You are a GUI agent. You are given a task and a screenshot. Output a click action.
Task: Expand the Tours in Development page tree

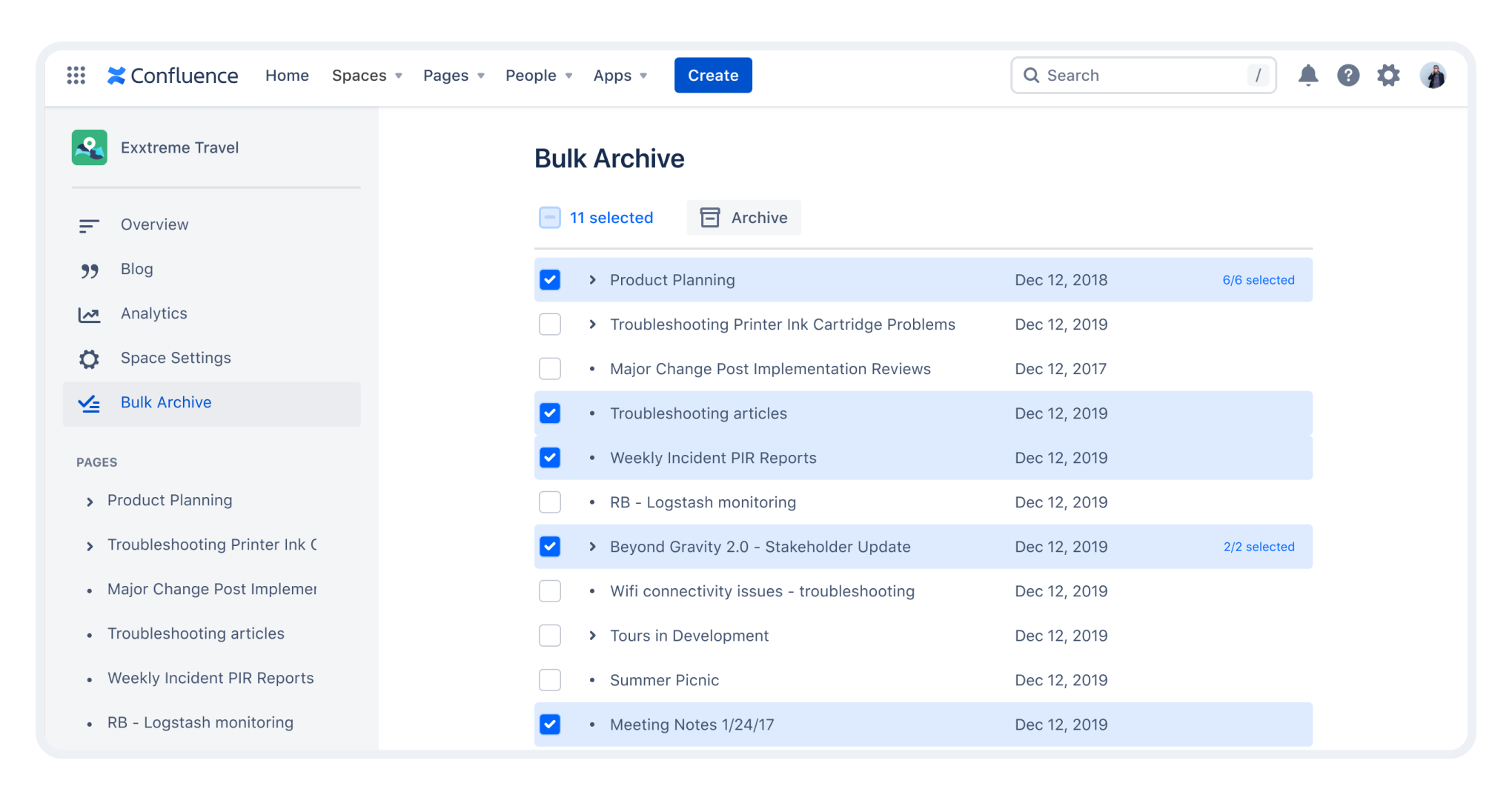591,635
